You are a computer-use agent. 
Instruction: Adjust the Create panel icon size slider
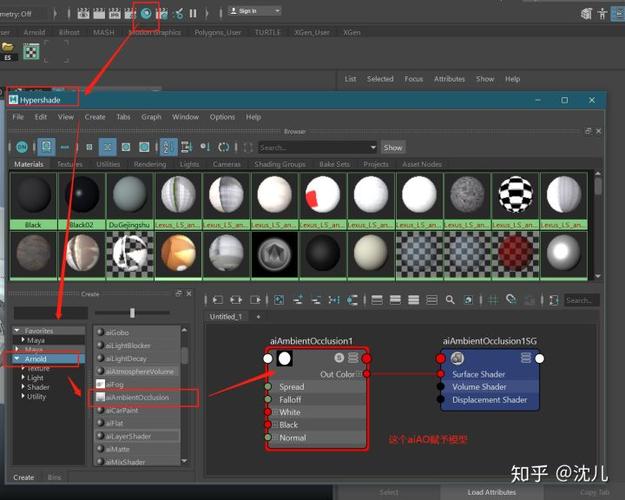pyautogui.click(x=132, y=313)
